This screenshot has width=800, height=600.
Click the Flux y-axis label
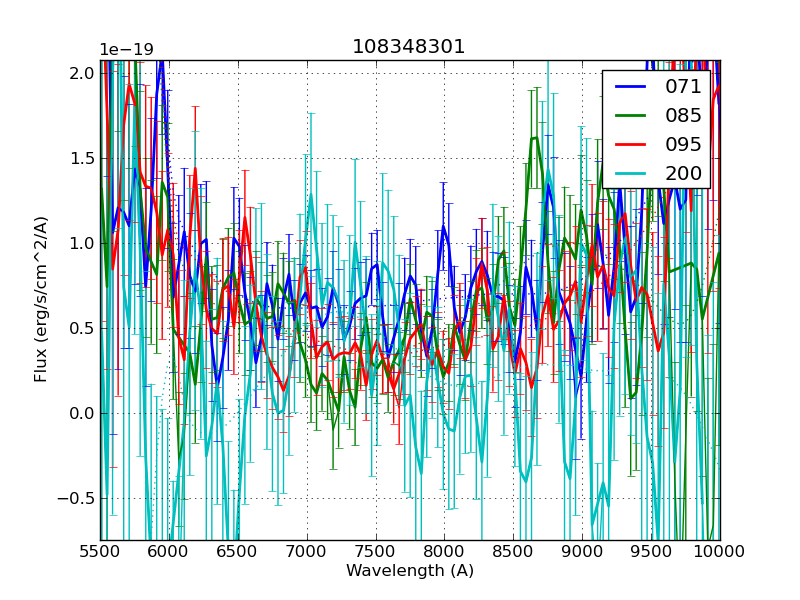tap(41, 300)
